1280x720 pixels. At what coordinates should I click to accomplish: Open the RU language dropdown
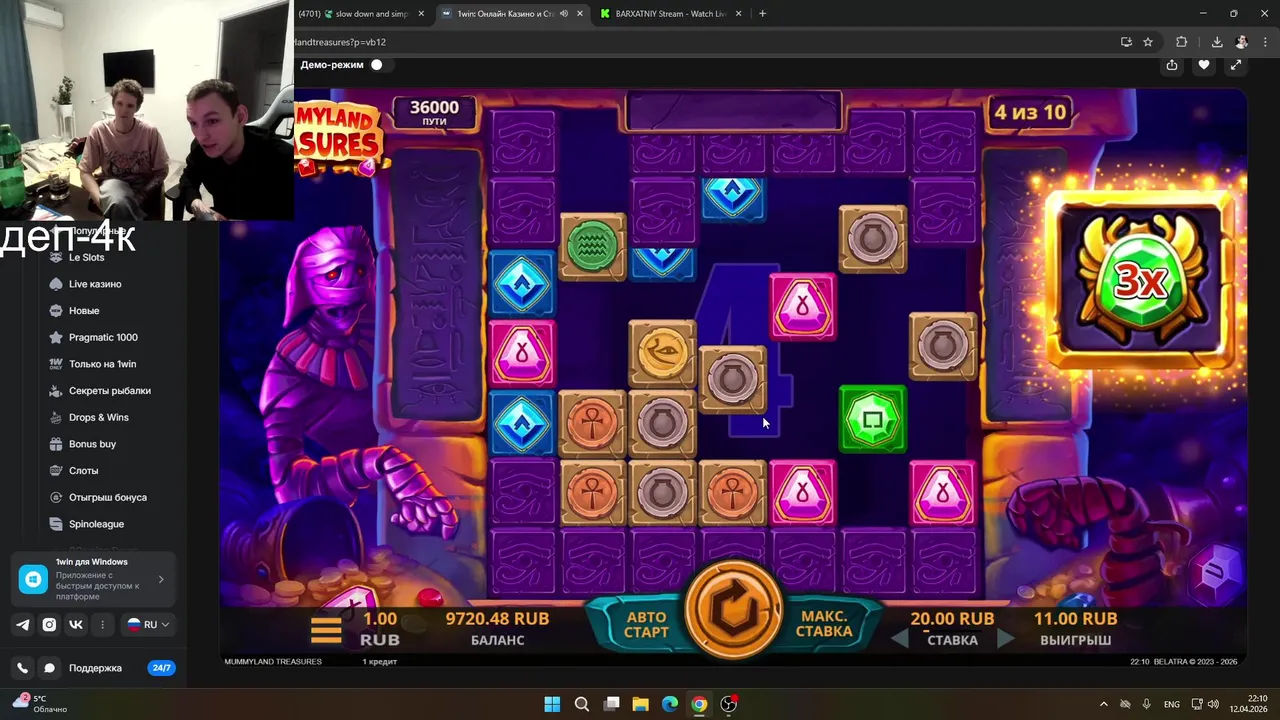click(x=148, y=624)
